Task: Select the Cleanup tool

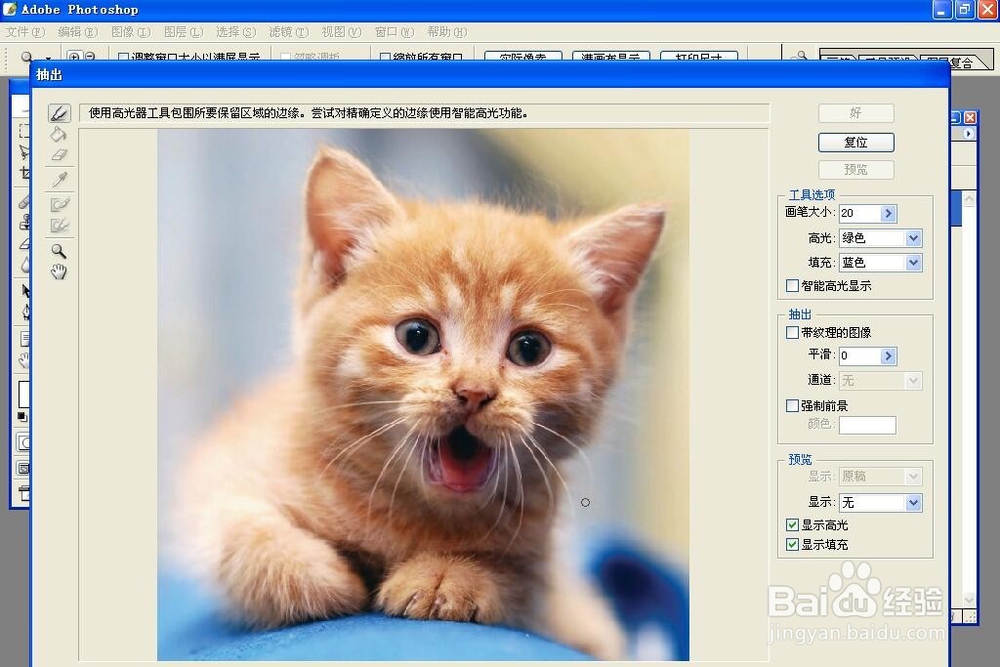Action: coord(58,202)
